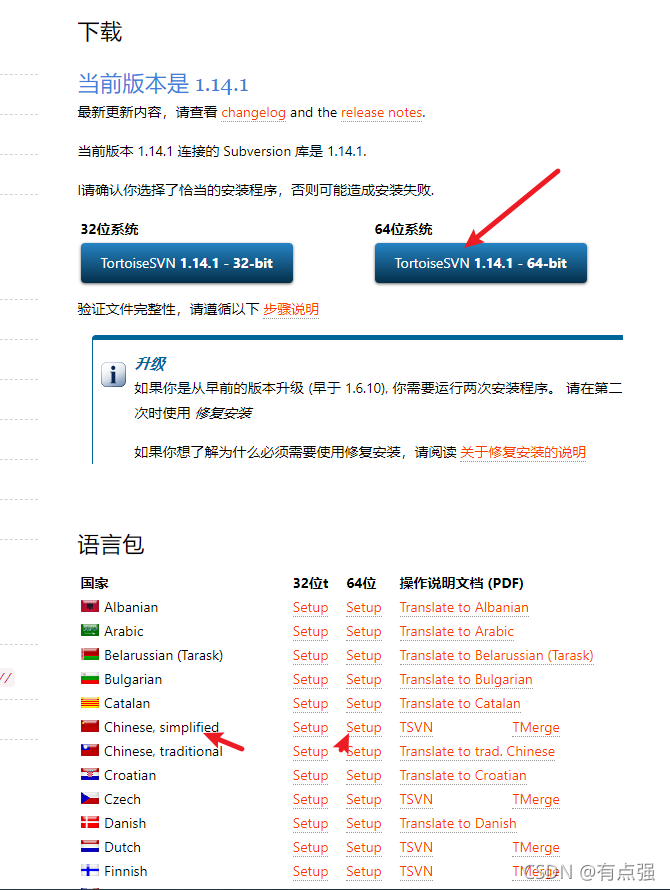Open the release notes link
The height and width of the screenshot is (890, 670).
pyautogui.click(x=382, y=112)
